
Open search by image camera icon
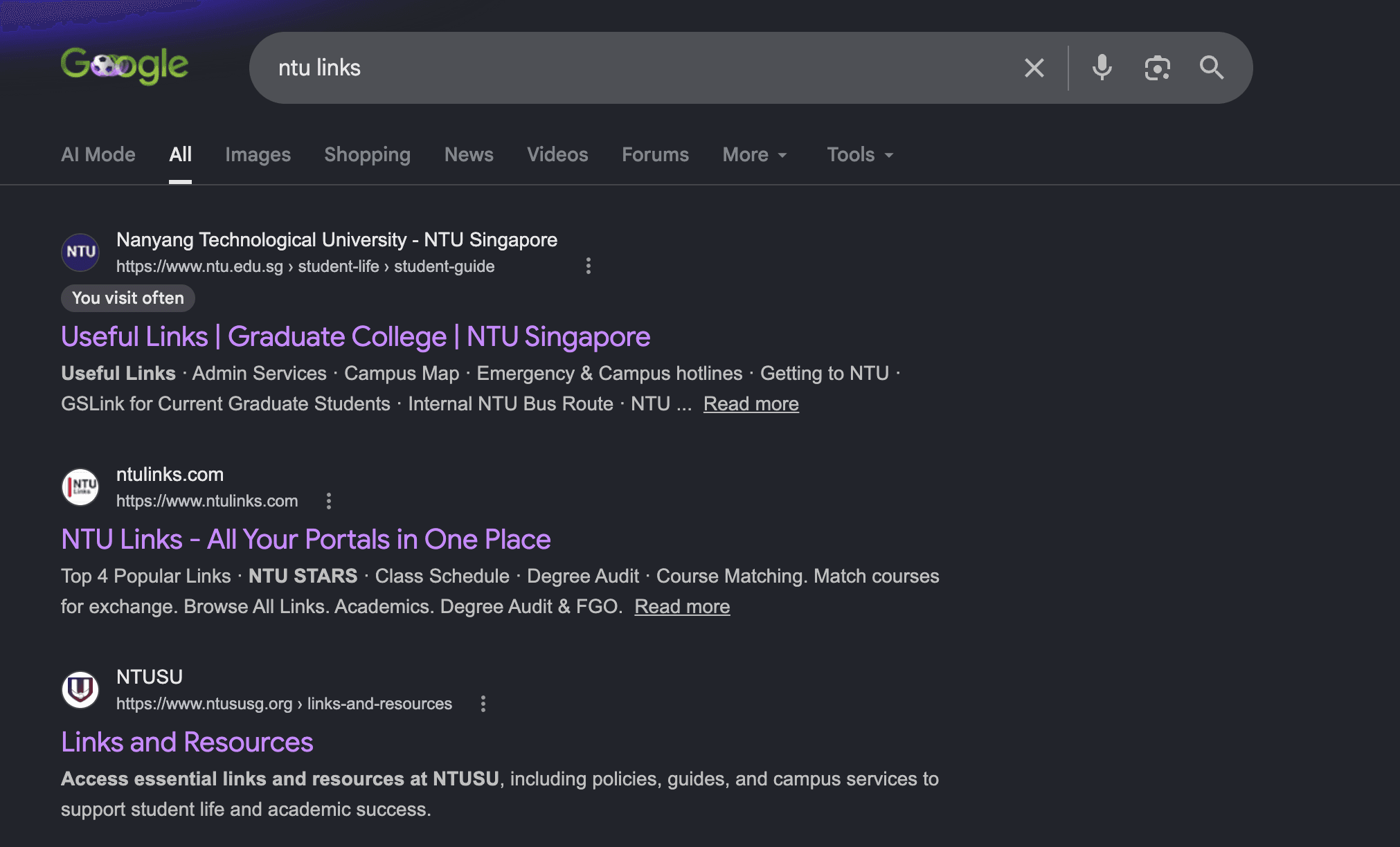(x=1157, y=68)
